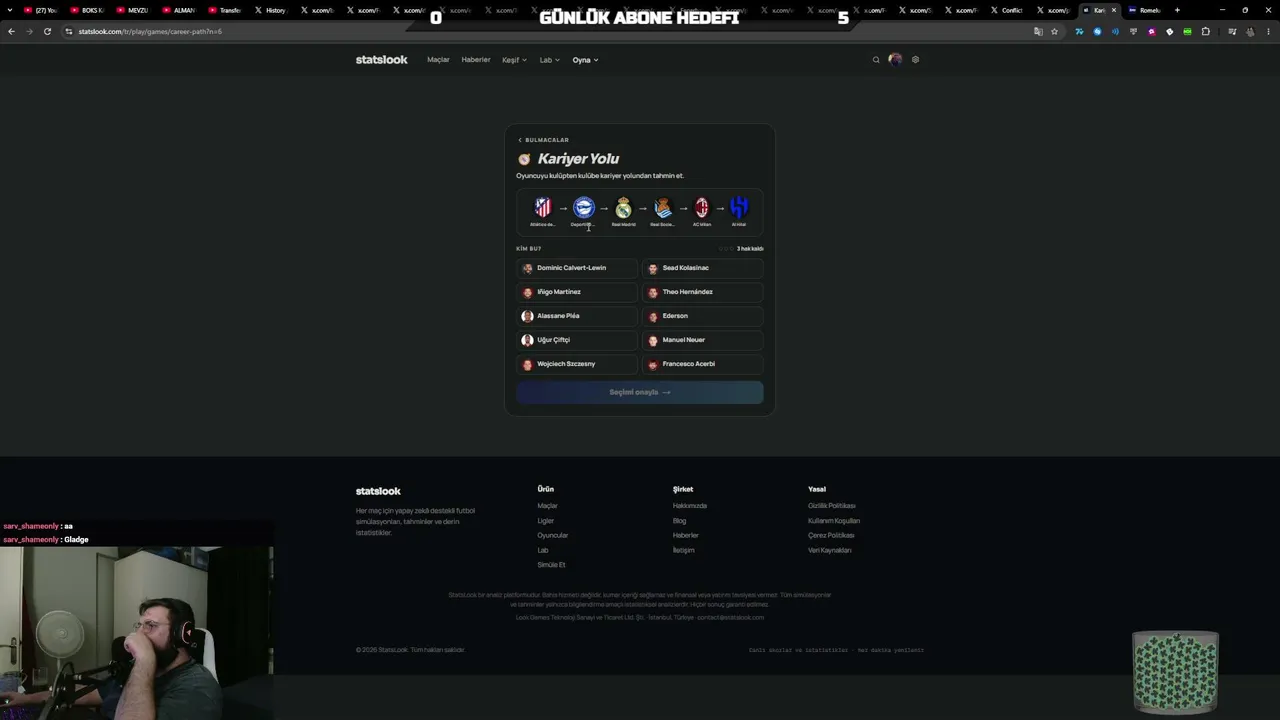Screen dimensions: 1280x720
Task: Switch to the Transfer browser tab
Action: click(227, 10)
